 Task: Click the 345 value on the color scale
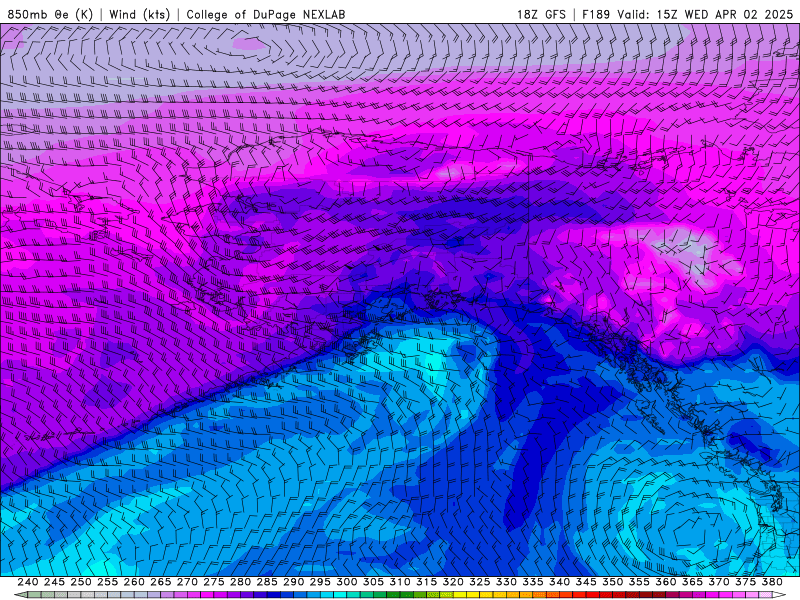(586, 582)
